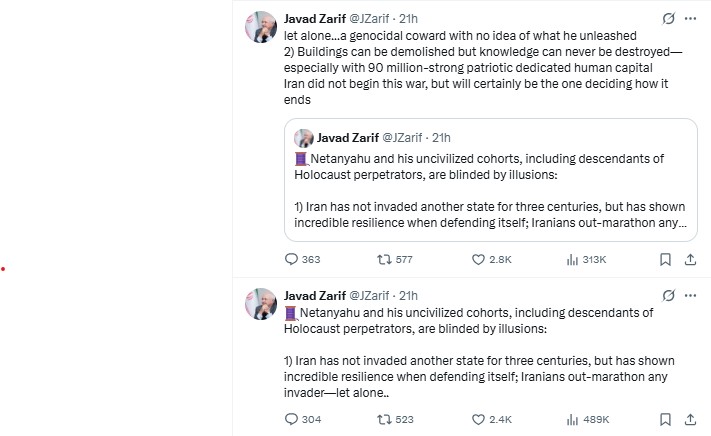The width and height of the screenshot is (711, 436).
Task: Open more options menu on second tweet
Action: coord(691,295)
